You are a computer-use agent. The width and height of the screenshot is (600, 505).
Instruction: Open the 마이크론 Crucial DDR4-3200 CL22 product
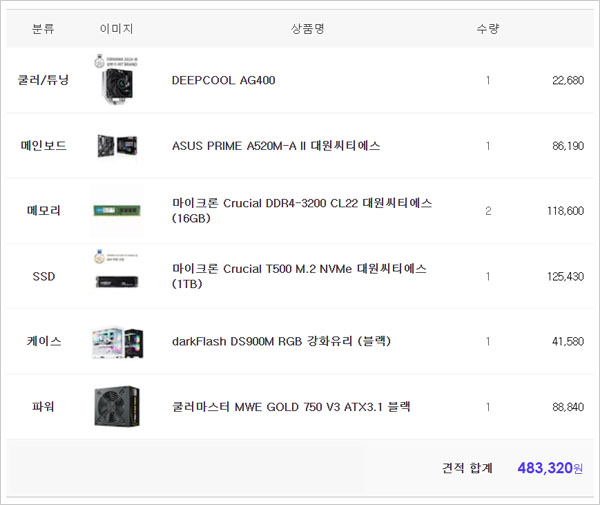(x=302, y=210)
